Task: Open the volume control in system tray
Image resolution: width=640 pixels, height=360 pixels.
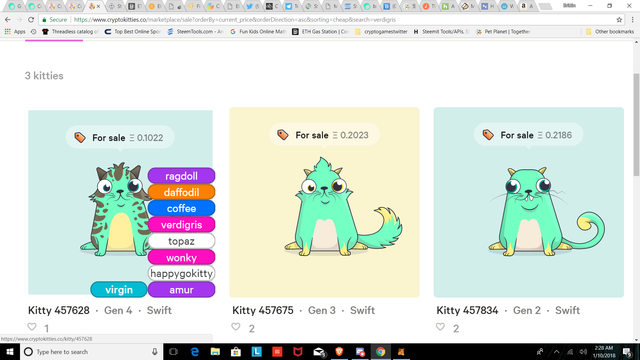Action: pyautogui.click(x=583, y=352)
